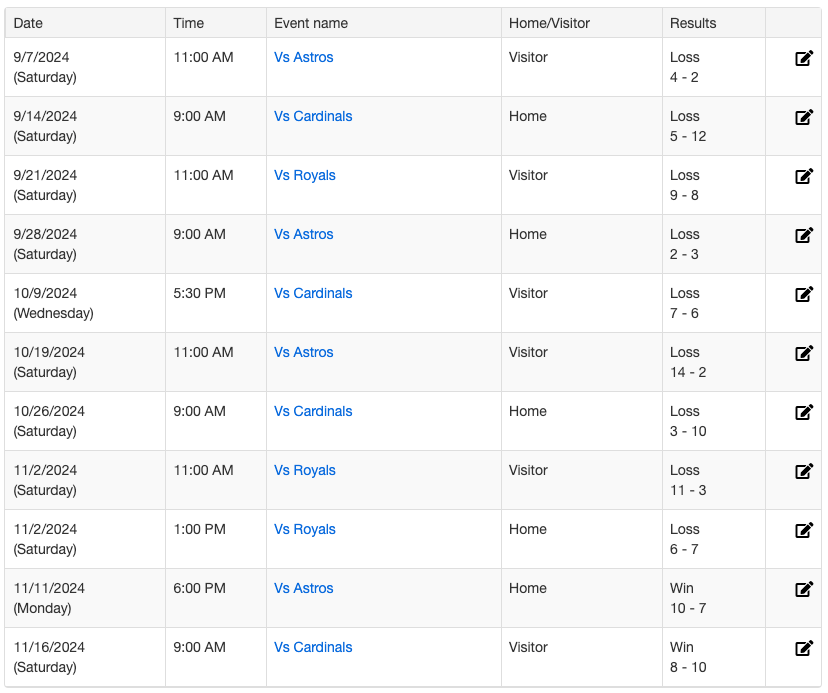Open edit icon for 9/21/2024 Royals game
Viewport: 828px width, 693px height.
803,176
